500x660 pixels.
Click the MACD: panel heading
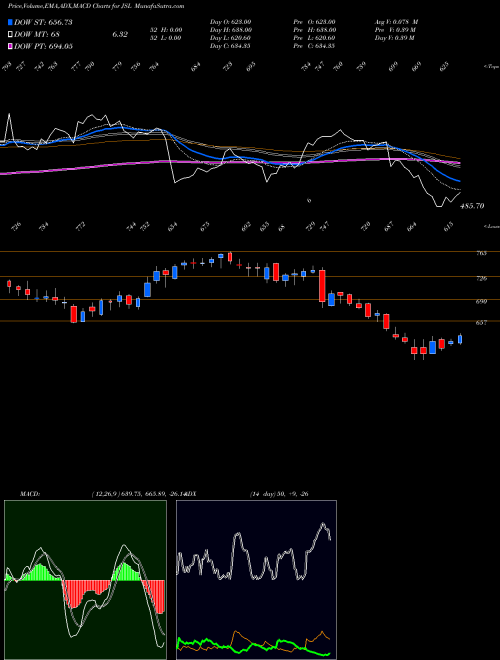click(x=30, y=494)
